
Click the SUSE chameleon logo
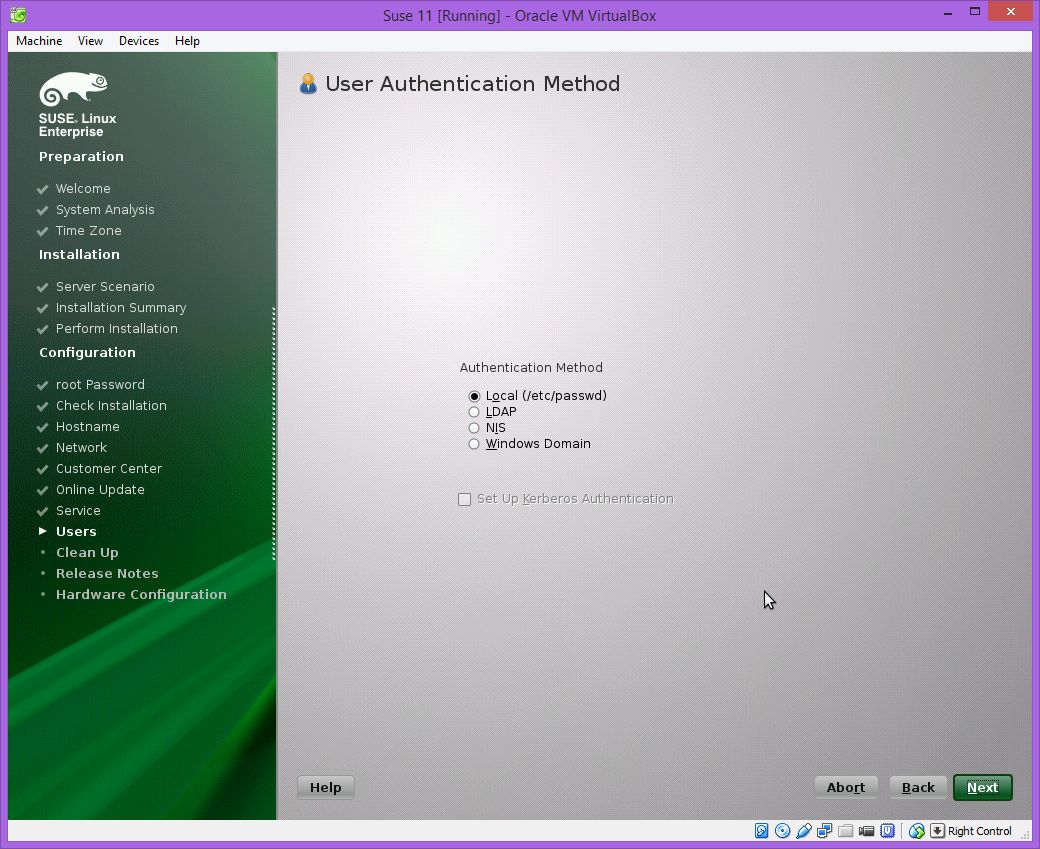[73, 89]
